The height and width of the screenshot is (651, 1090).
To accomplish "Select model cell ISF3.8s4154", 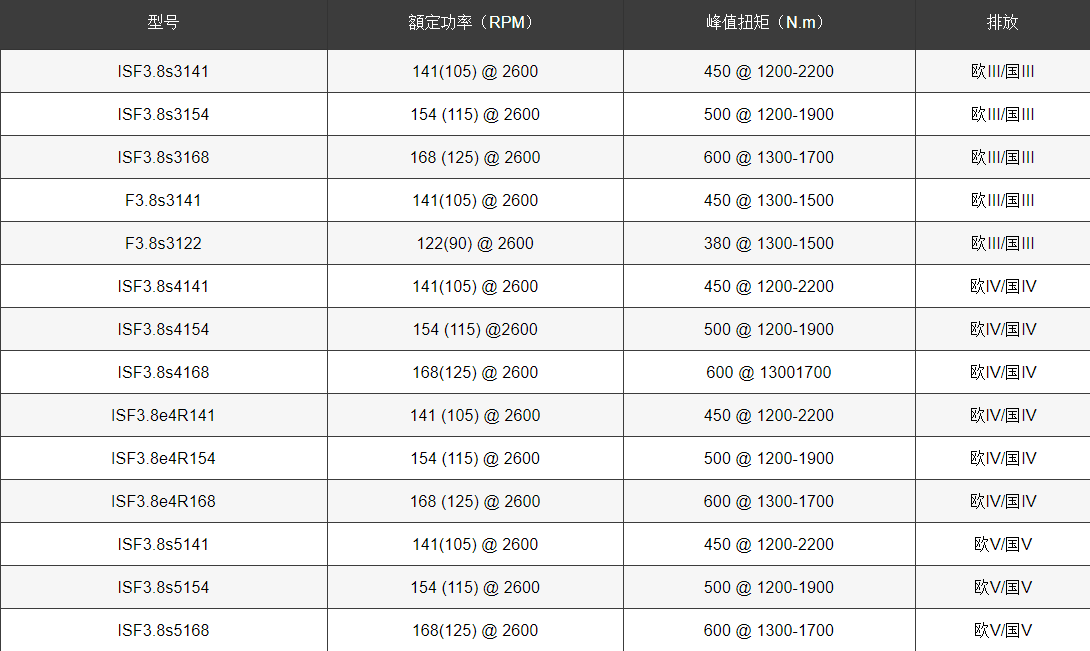I will tap(163, 330).
